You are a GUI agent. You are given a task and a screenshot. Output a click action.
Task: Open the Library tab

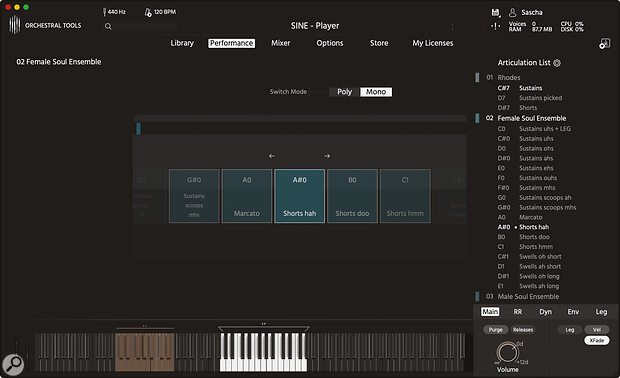pos(182,43)
